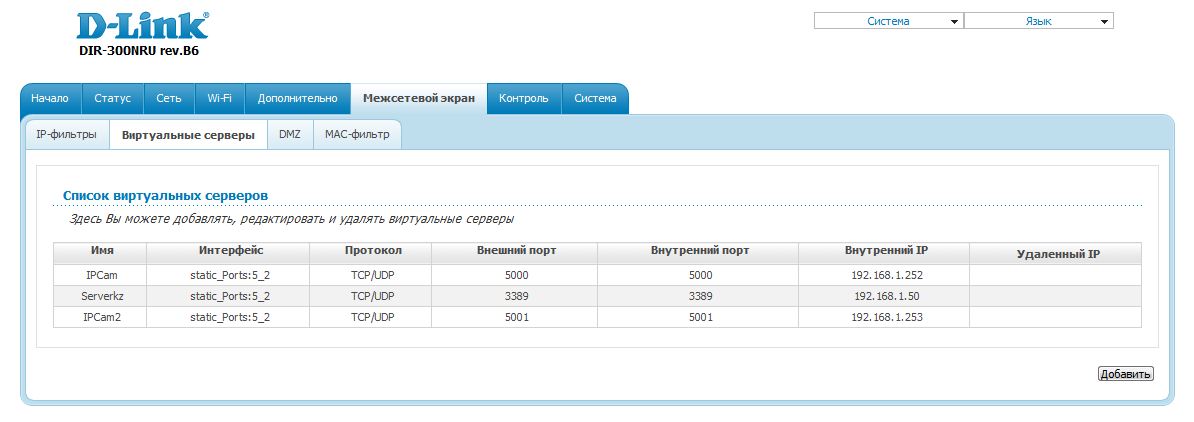Screen dimensions: 1194x422
Task: Open the Wi-Fi tab
Action: coord(220,99)
